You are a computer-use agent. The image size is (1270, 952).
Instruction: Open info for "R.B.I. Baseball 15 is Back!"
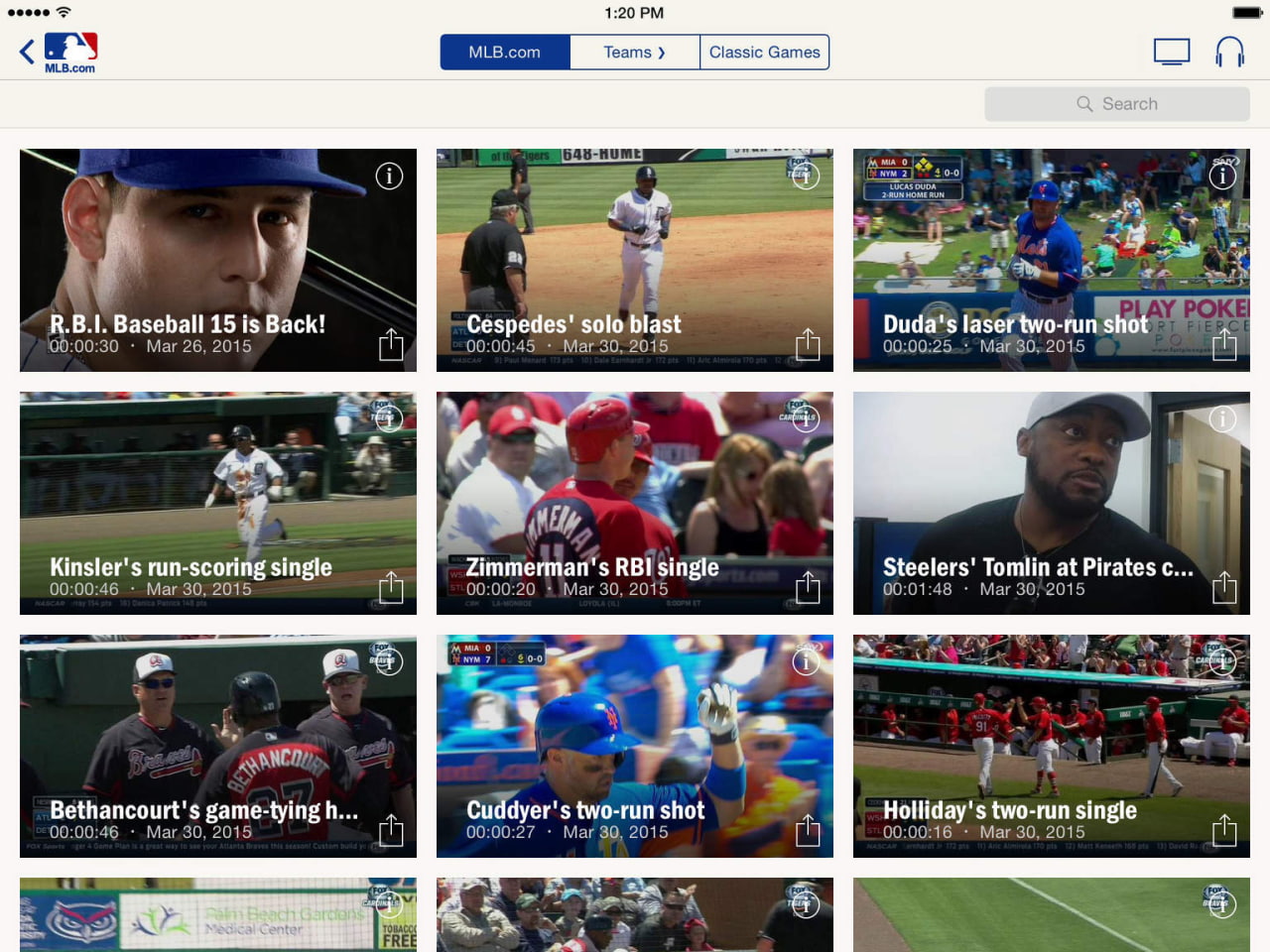[x=388, y=176]
